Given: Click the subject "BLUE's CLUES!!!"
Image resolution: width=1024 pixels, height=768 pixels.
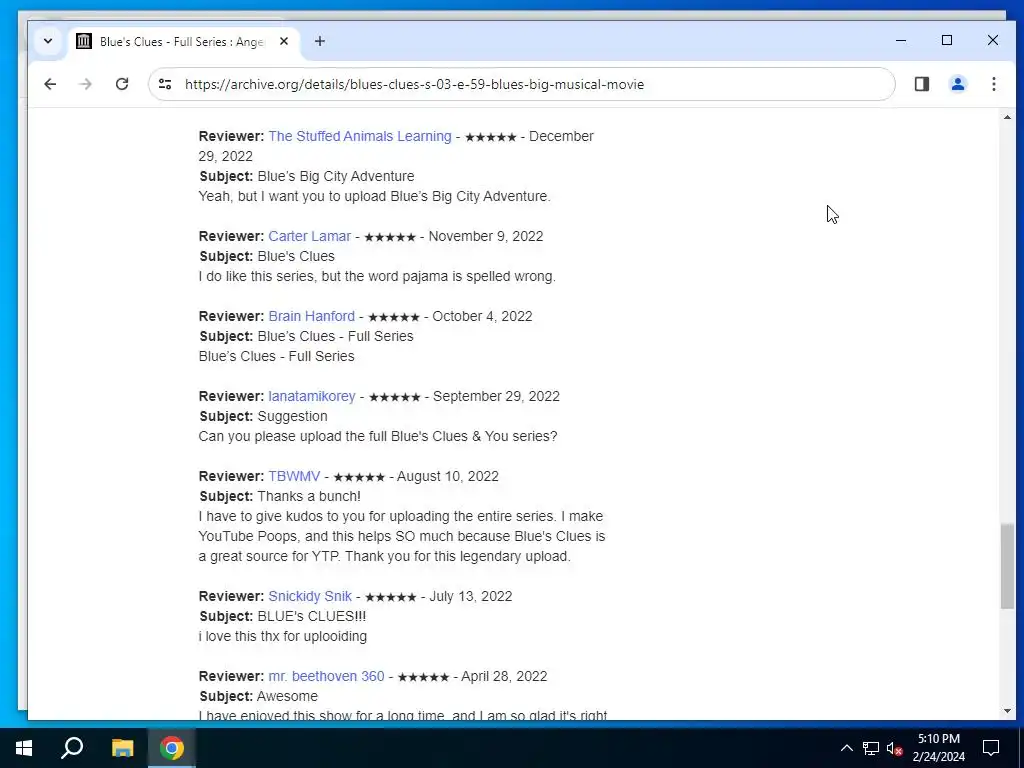Looking at the screenshot, I should click(x=312, y=616).
